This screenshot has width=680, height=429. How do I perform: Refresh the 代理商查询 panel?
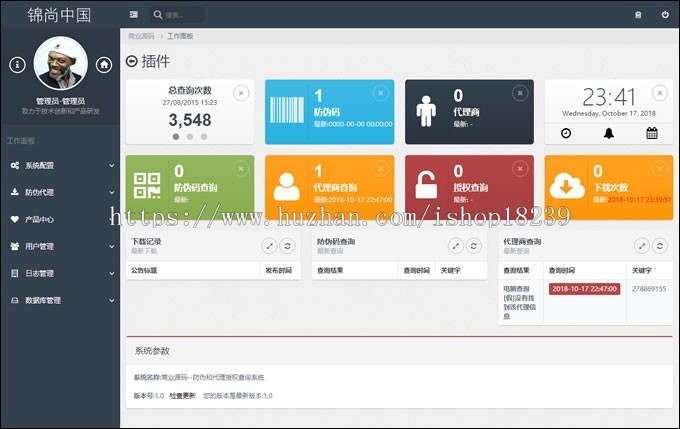(660, 246)
